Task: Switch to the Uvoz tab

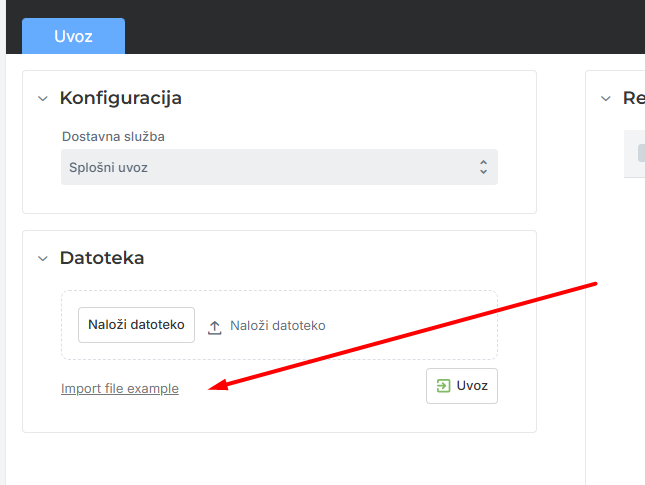Action: point(73,36)
